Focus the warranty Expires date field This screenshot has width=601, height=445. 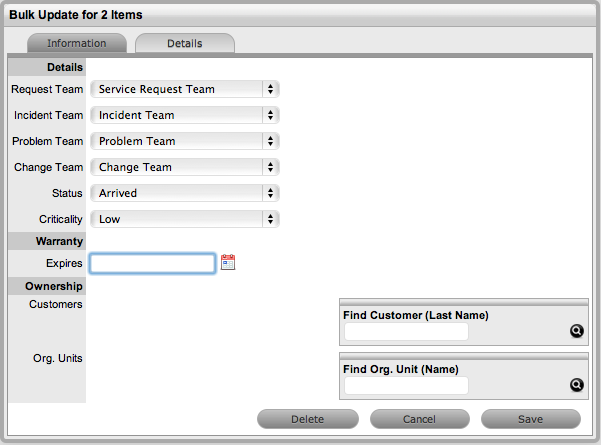[x=152, y=263]
